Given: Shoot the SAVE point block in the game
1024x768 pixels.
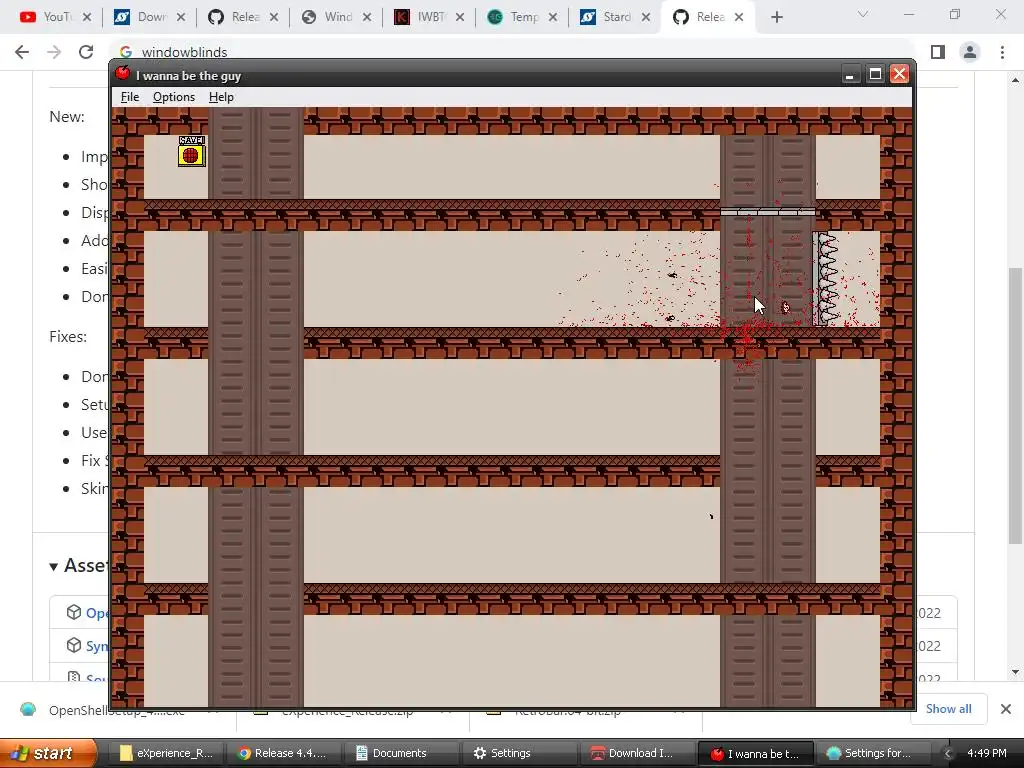Looking at the screenshot, I should click(x=191, y=151).
